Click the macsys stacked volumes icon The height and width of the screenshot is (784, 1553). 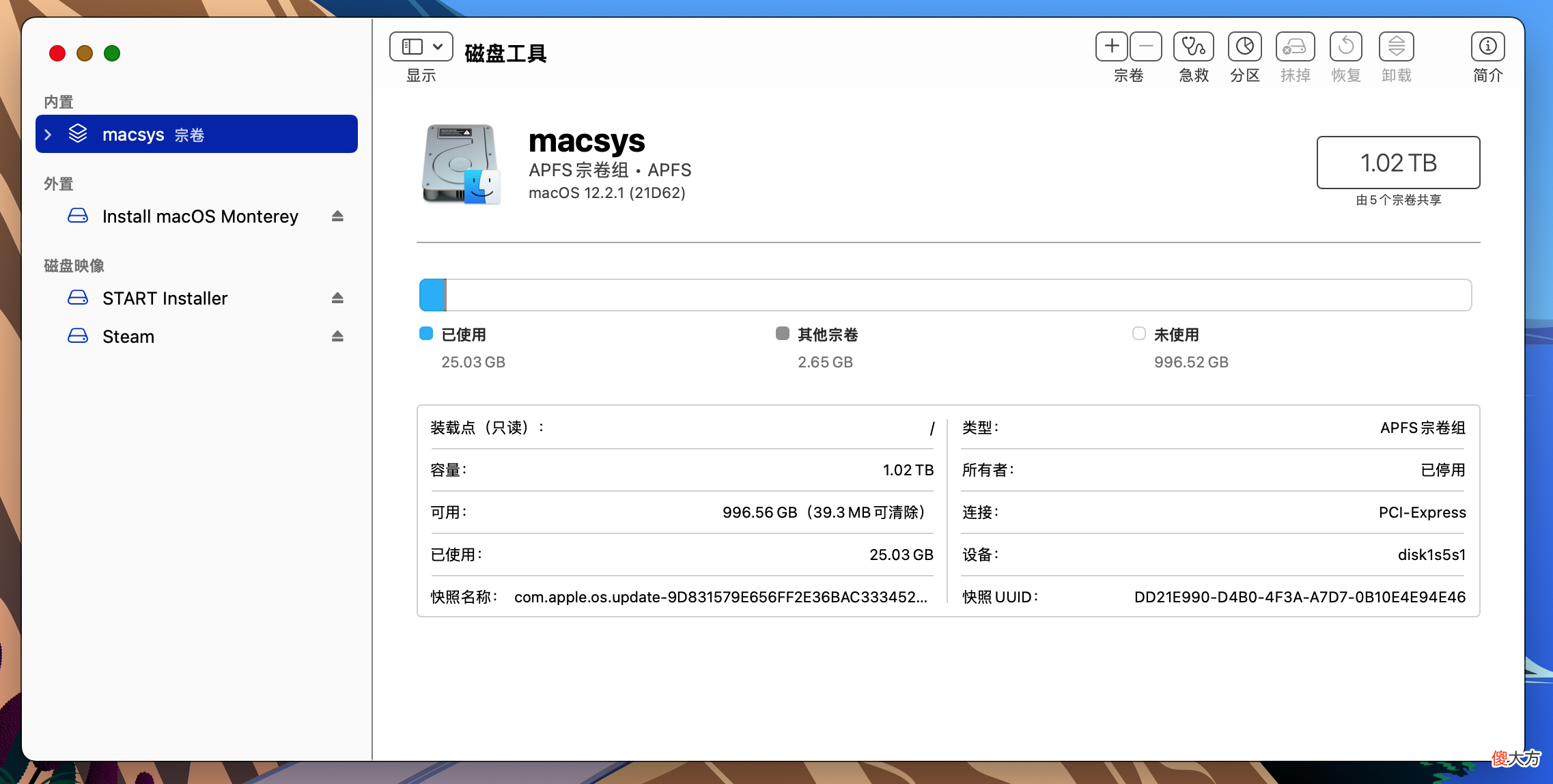coord(78,134)
